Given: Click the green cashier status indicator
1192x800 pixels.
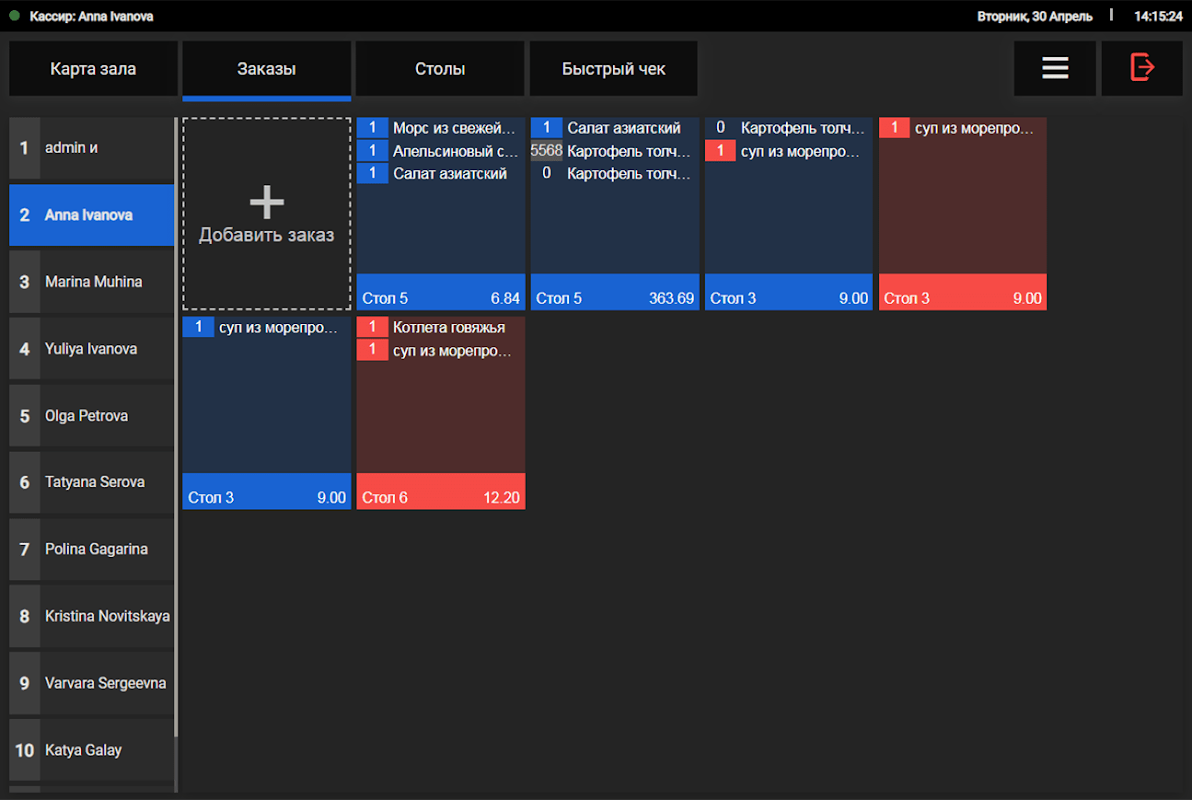Looking at the screenshot, I should [x=14, y=15].
